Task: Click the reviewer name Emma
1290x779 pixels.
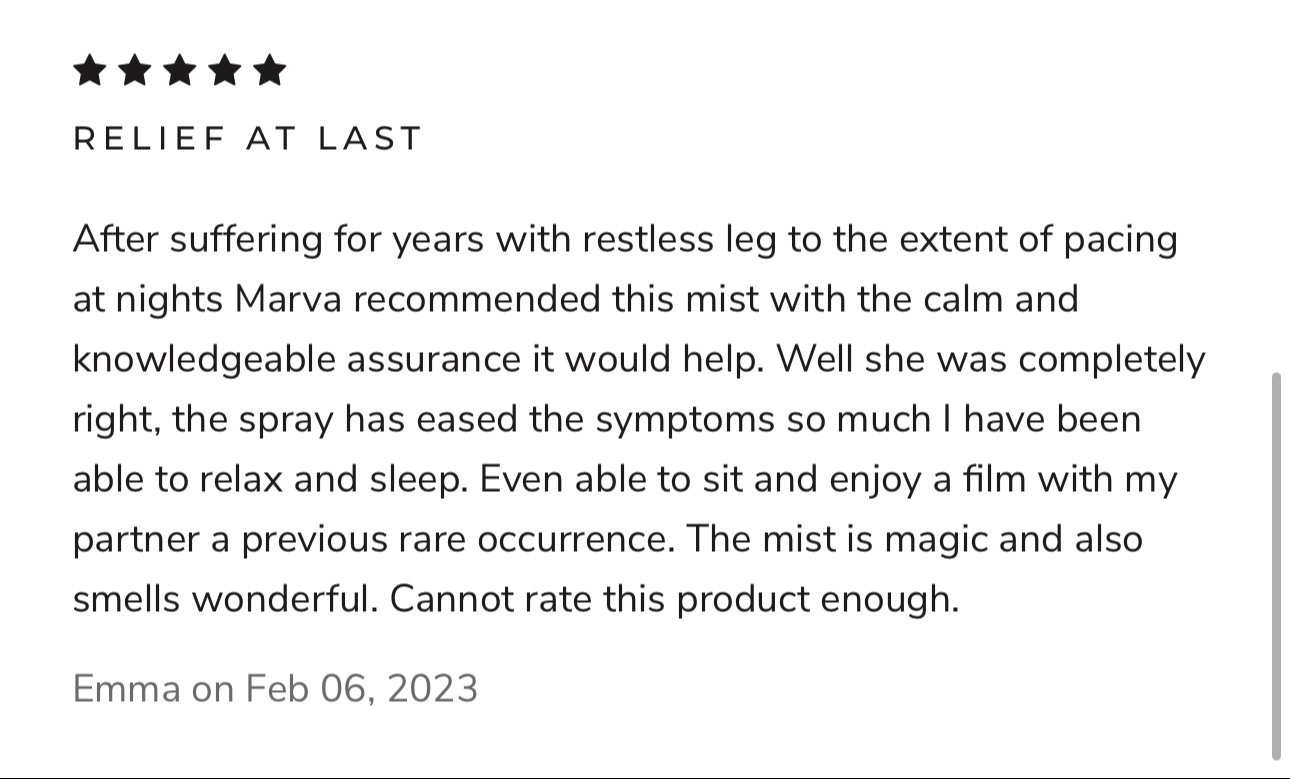Action: (127, 689)
